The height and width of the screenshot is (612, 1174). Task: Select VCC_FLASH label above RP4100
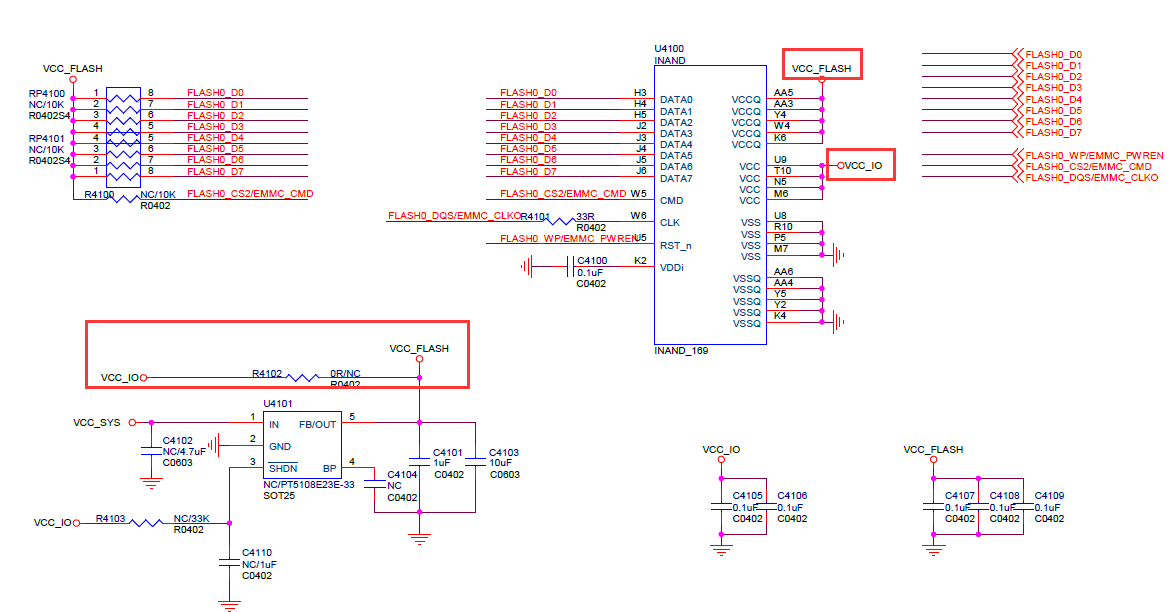(73, 68)
